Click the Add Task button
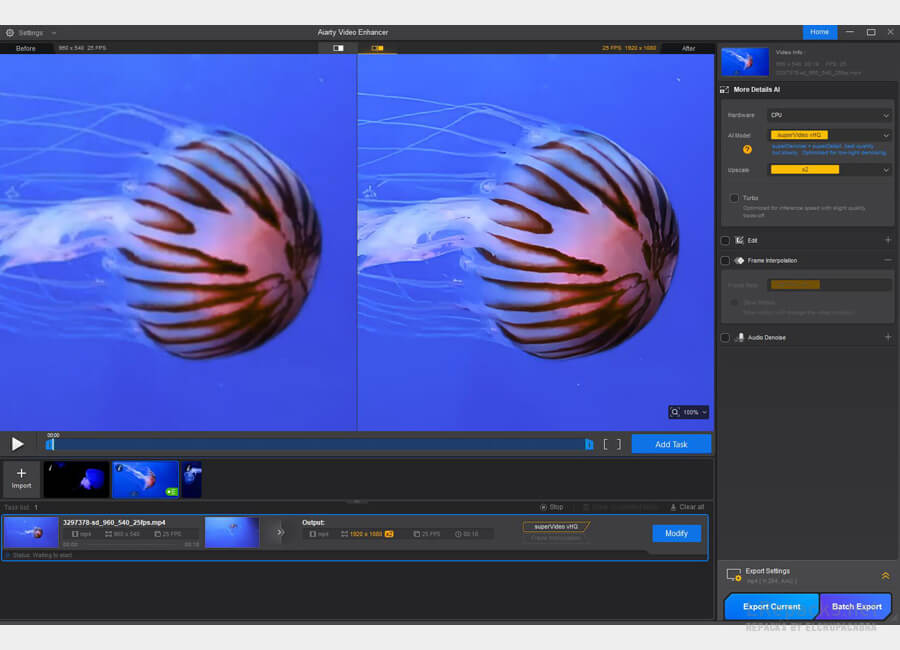Image resolution: width=900 pixels, height=650 pixels. coord(671,444)
